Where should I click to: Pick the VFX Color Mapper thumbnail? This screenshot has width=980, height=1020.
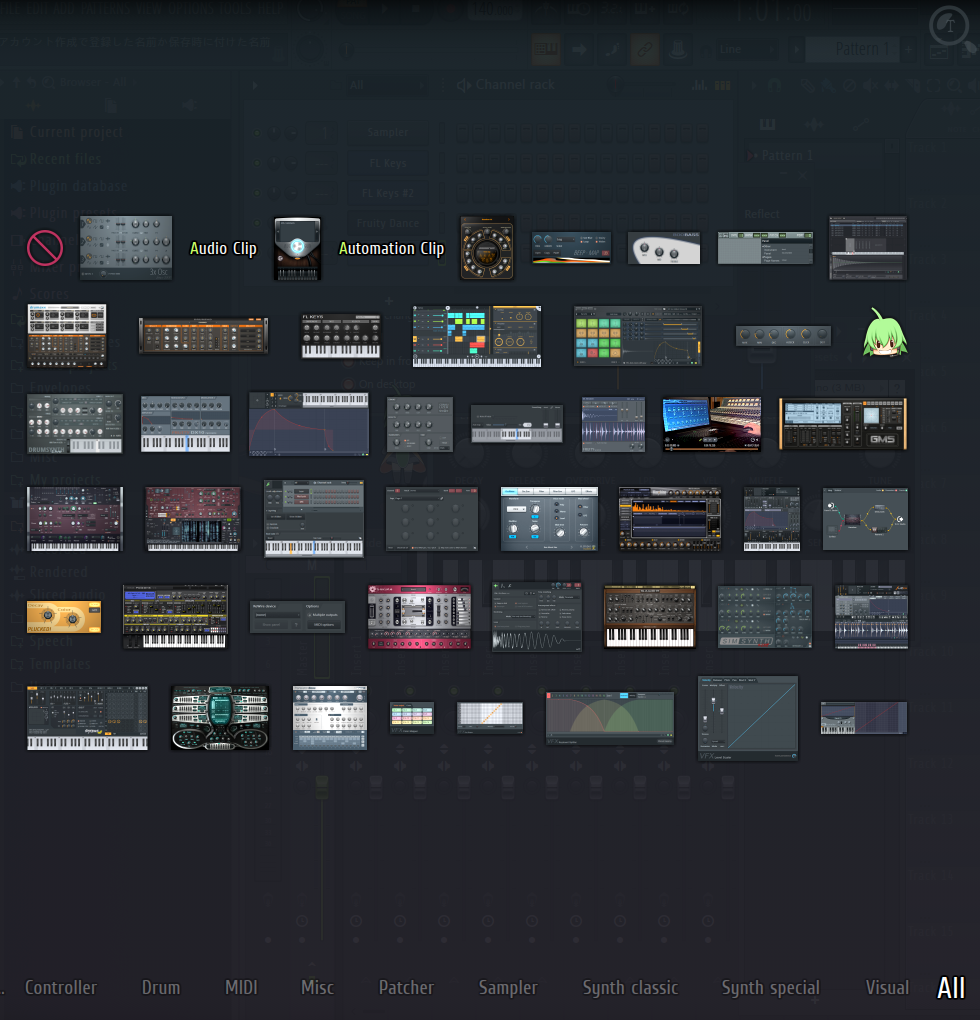click(x=412, y=718)
